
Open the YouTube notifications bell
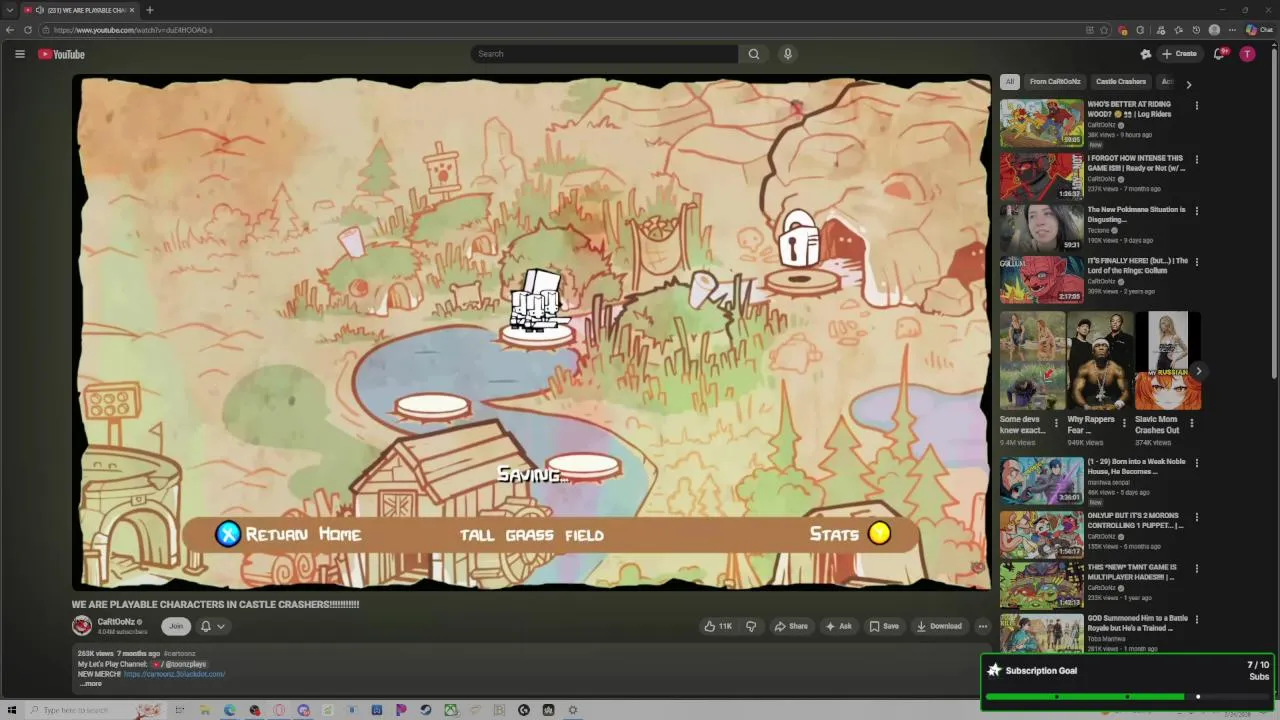point(1218,54)
